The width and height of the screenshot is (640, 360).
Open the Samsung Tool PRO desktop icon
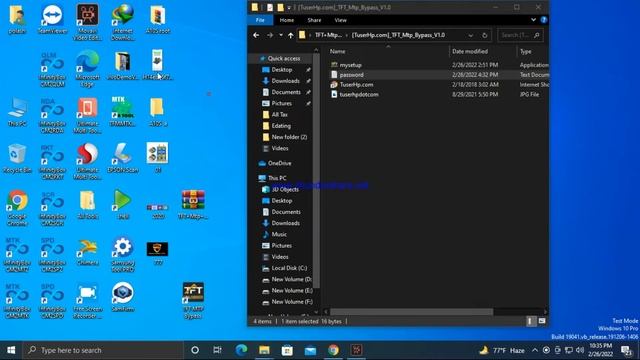[x=122, y=254]
